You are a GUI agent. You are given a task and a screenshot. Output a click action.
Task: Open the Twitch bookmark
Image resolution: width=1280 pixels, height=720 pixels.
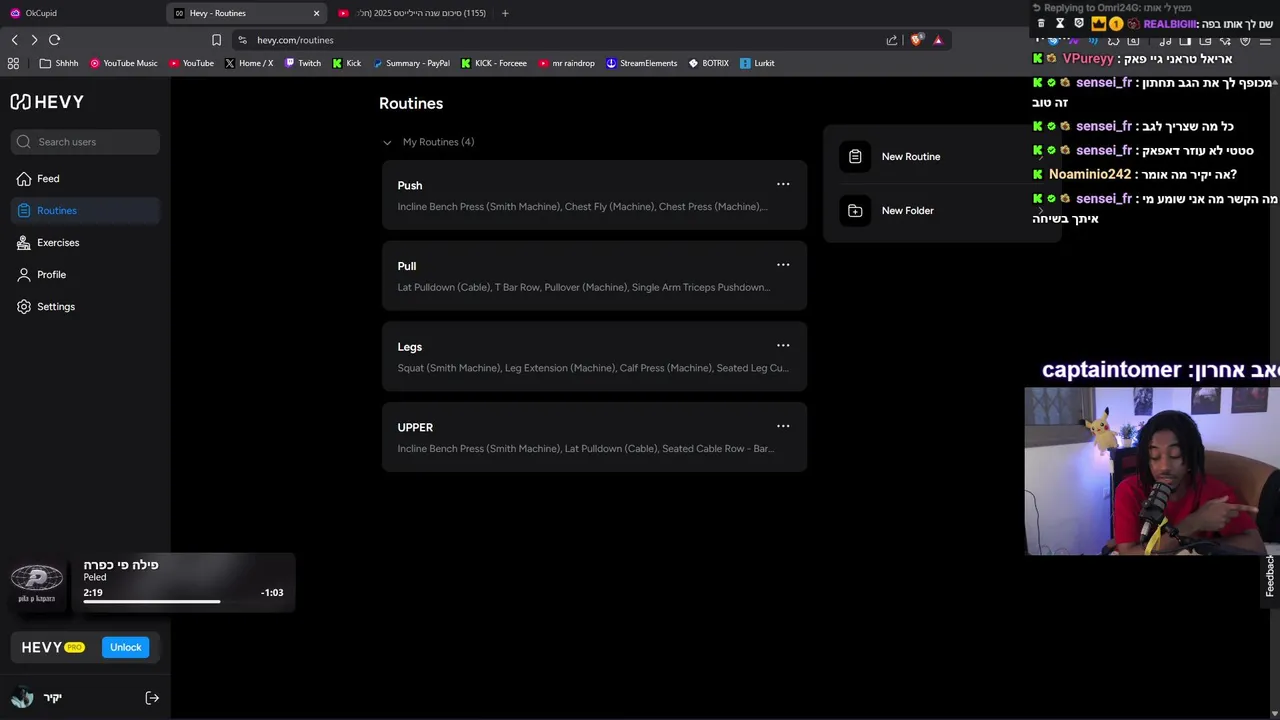303,63
